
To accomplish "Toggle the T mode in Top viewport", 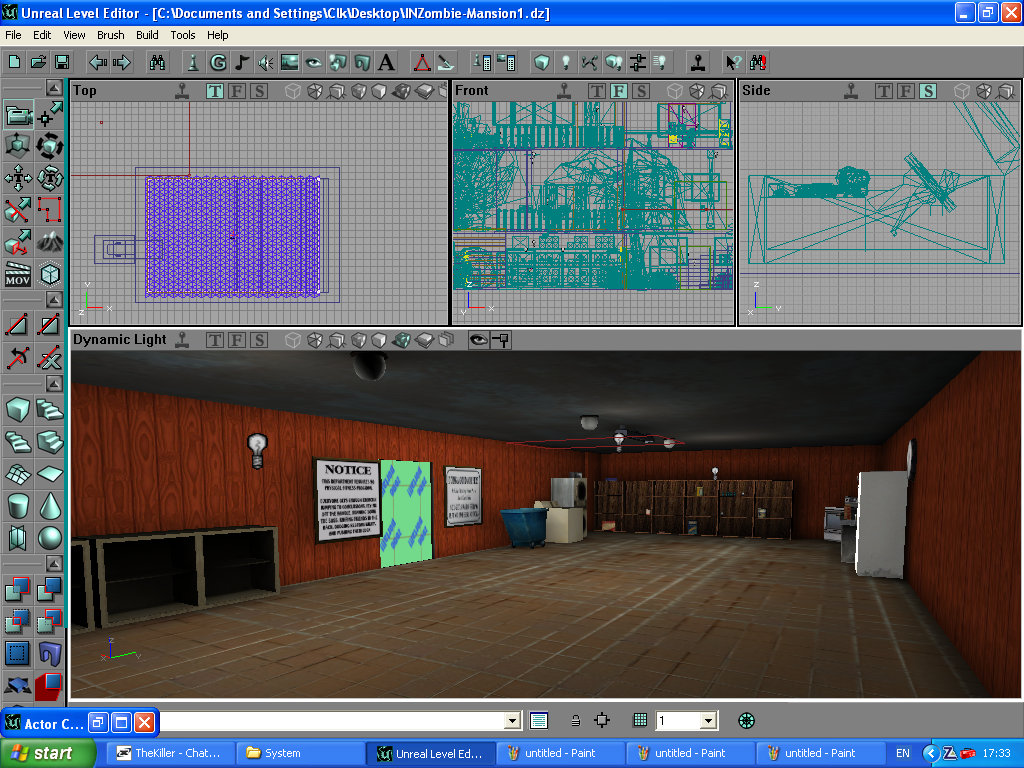I will [x=215, y=91].
